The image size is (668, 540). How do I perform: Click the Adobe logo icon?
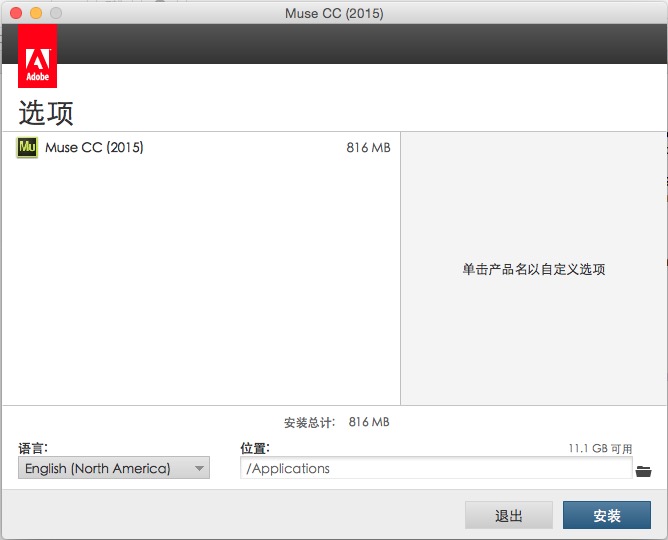pos(37,56)
